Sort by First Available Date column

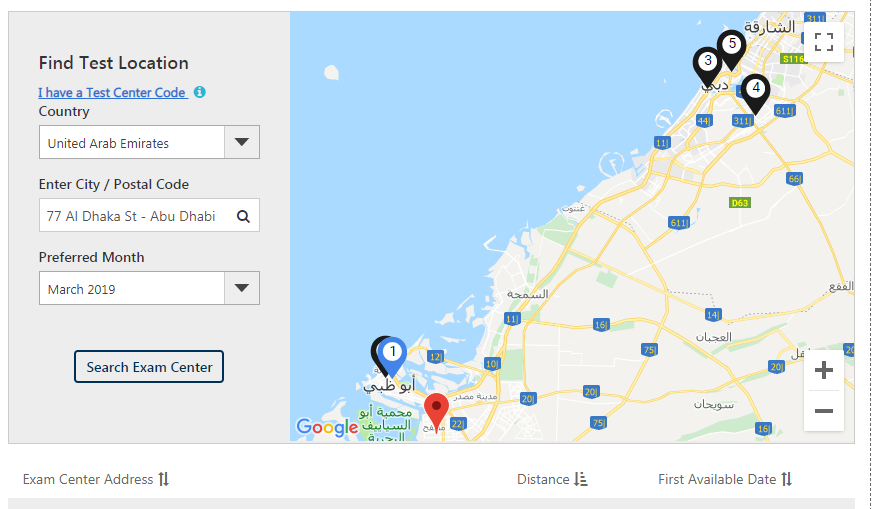[725, 479]
